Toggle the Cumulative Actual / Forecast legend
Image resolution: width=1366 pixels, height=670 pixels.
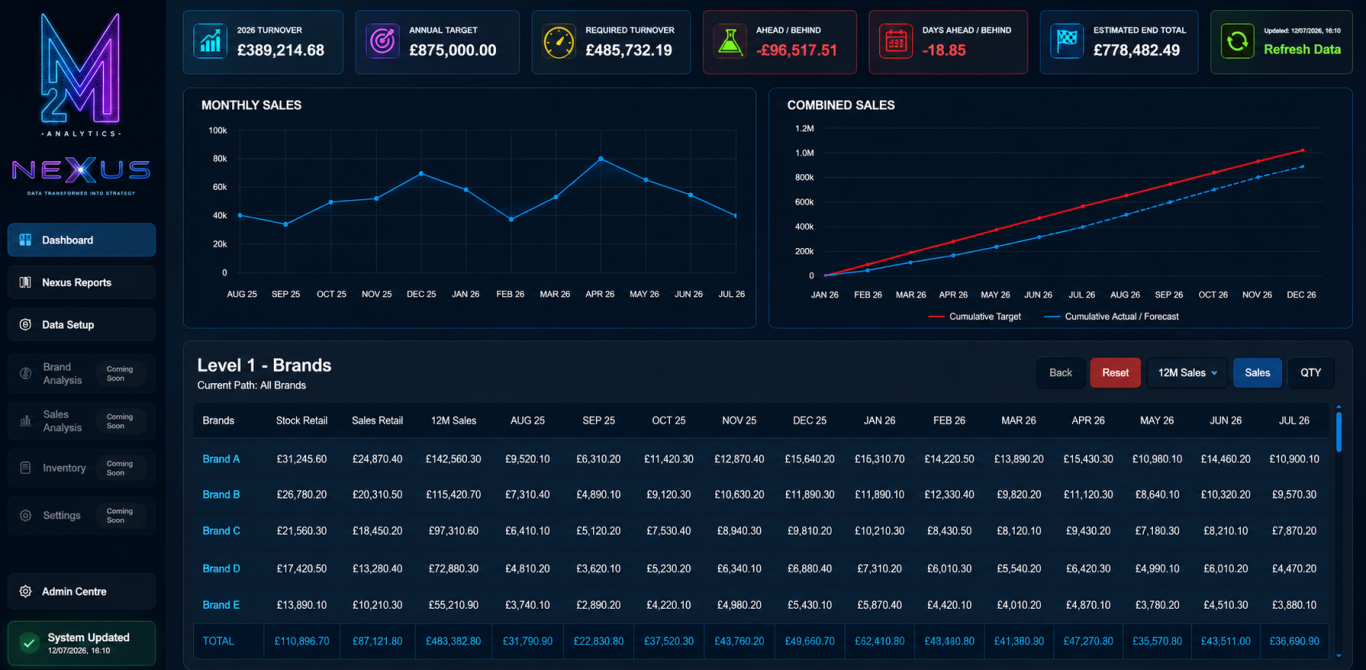(1111, 316)
